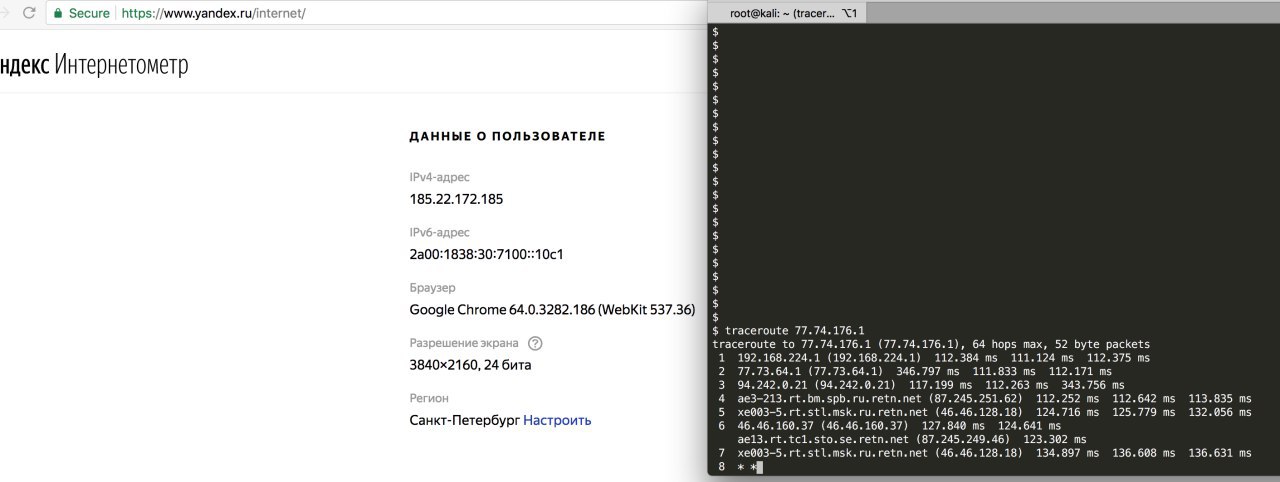Click the hop 4 ae3-213.rt.bm.spb.ru.retn.net line
Image resolution: width=1280 pixels, height=482 pixels.
tap(984, 398)
